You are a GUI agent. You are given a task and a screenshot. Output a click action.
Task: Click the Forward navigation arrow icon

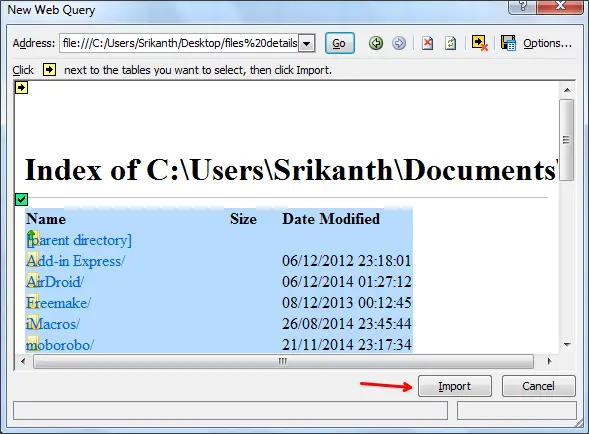(x=399, y=43)
